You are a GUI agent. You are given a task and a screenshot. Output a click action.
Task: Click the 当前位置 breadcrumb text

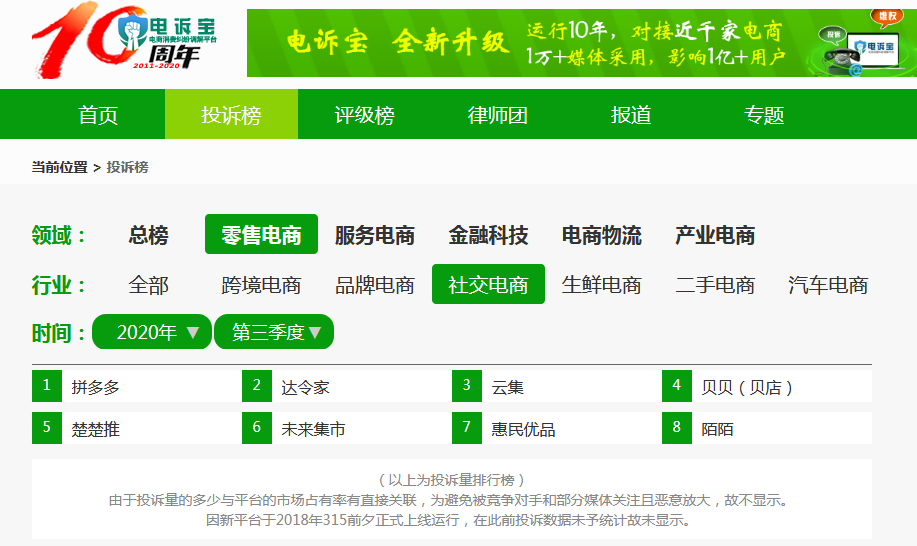pos(60,167)
